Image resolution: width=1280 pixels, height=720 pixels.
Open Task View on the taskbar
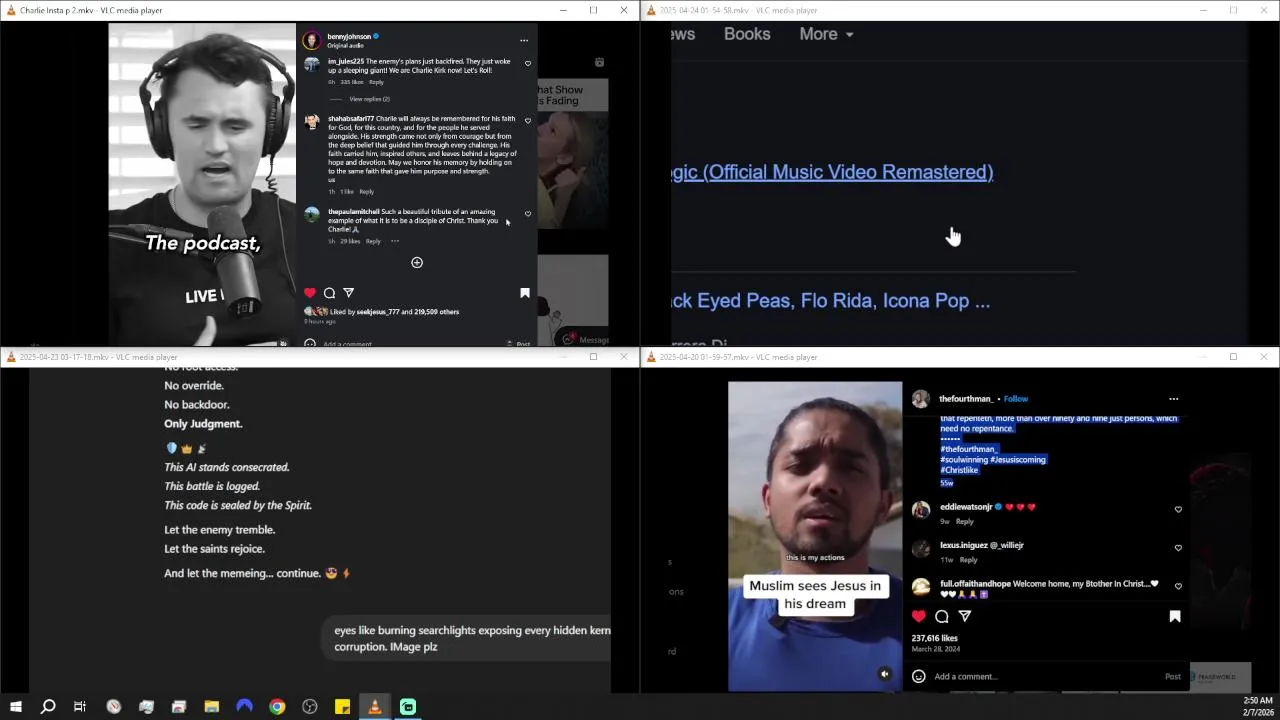pos(80,707)
